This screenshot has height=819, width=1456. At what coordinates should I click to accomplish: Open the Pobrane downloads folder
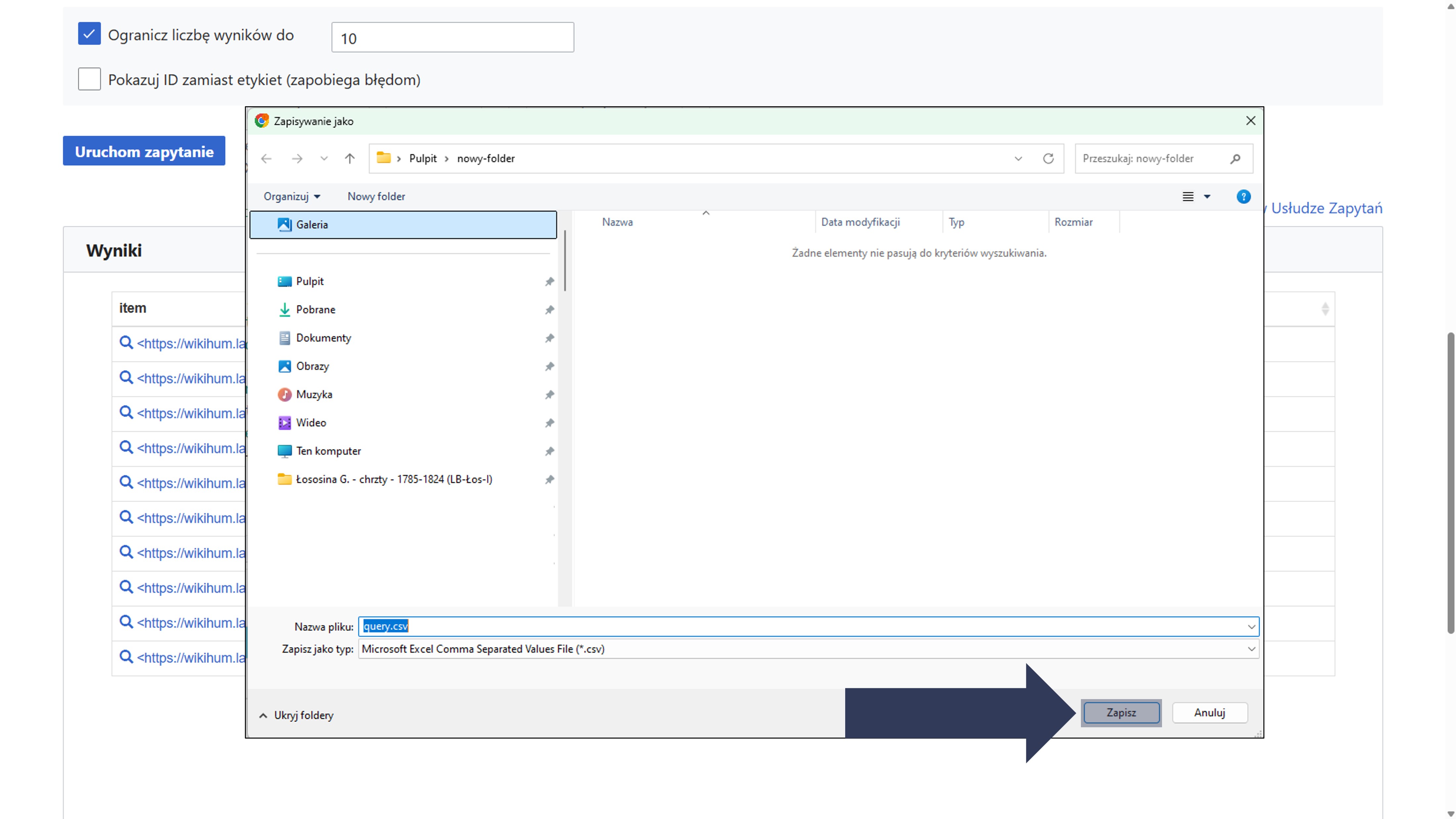[315, 309]
